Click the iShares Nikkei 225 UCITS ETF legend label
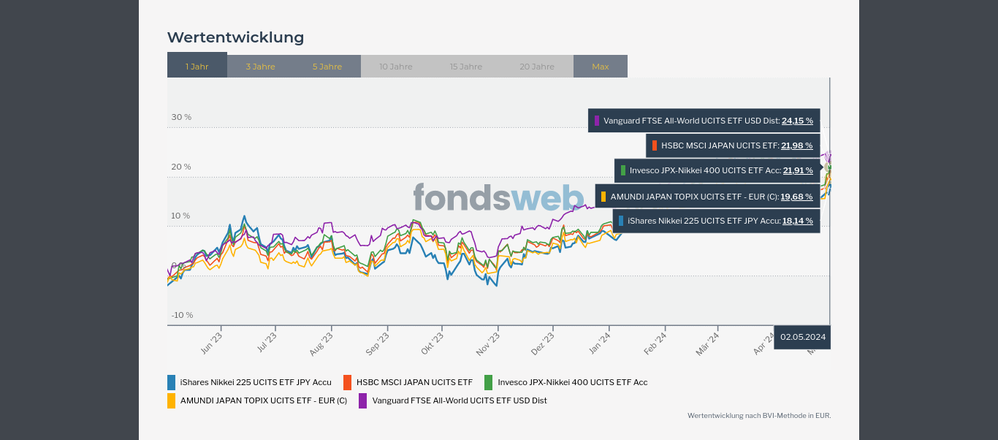 pos(255,382)
